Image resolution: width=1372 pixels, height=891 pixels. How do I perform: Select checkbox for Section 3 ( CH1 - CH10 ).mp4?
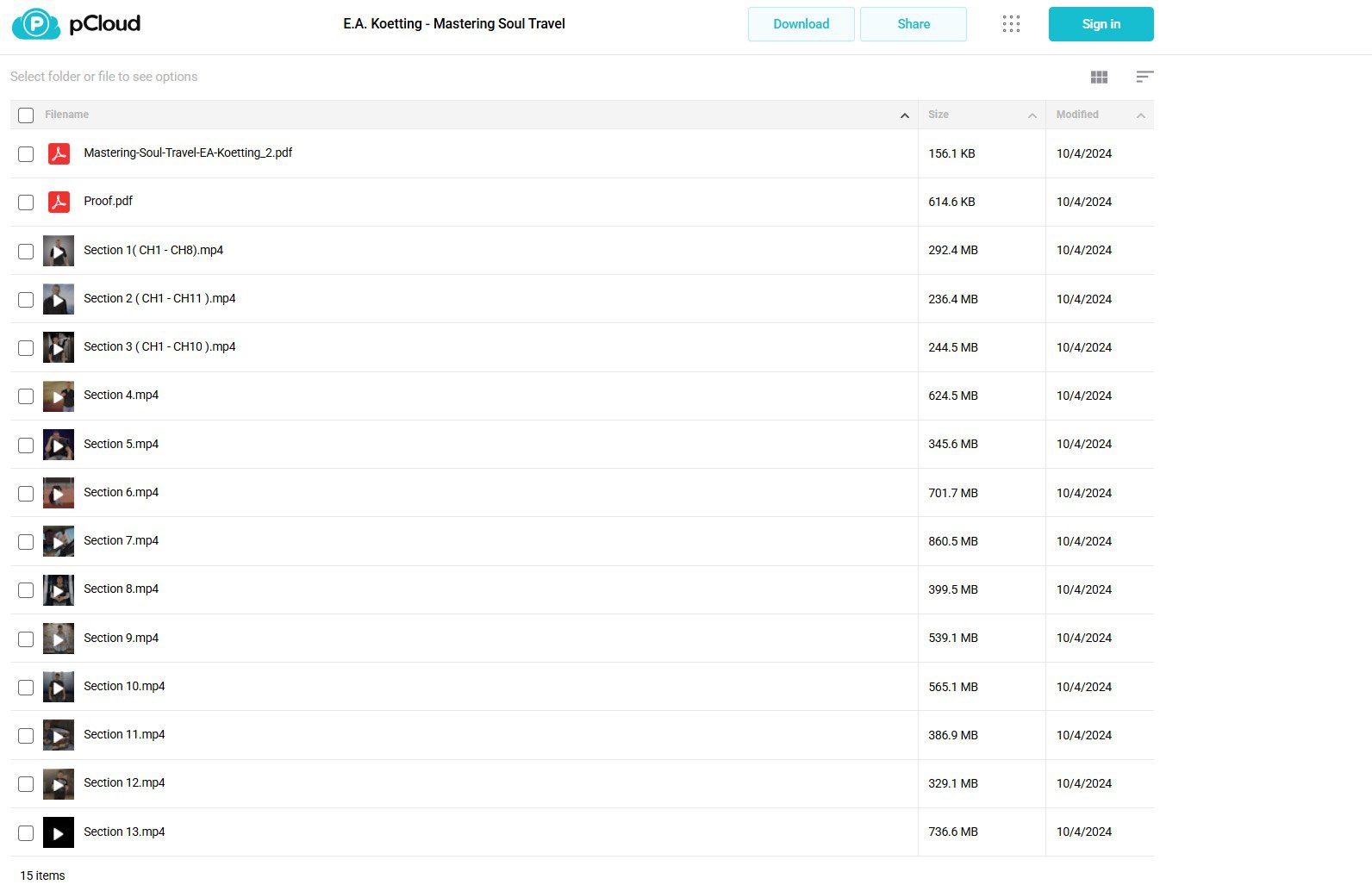pos(26,347)
